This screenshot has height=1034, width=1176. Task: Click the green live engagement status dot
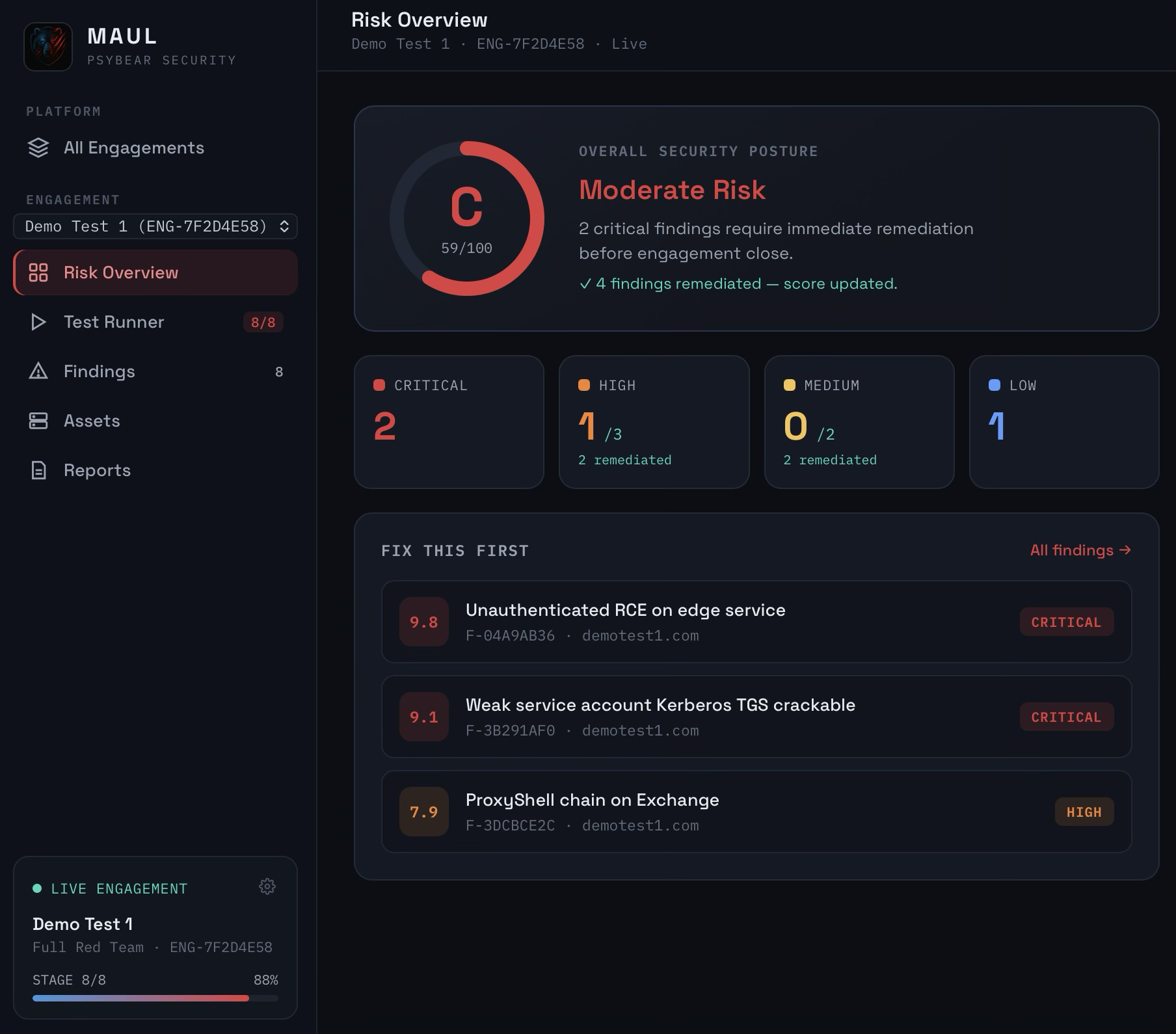[x=37, y=888]
